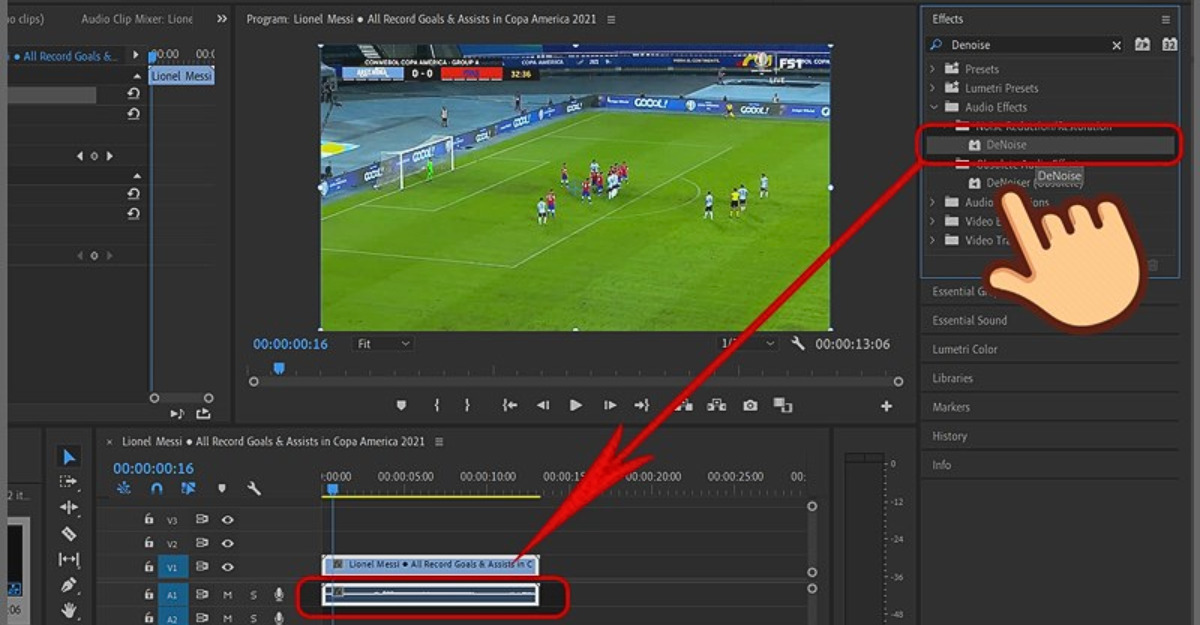Toggle V1 track targeting
This screenshot has width=1200, height=625.
pos(173,567)
